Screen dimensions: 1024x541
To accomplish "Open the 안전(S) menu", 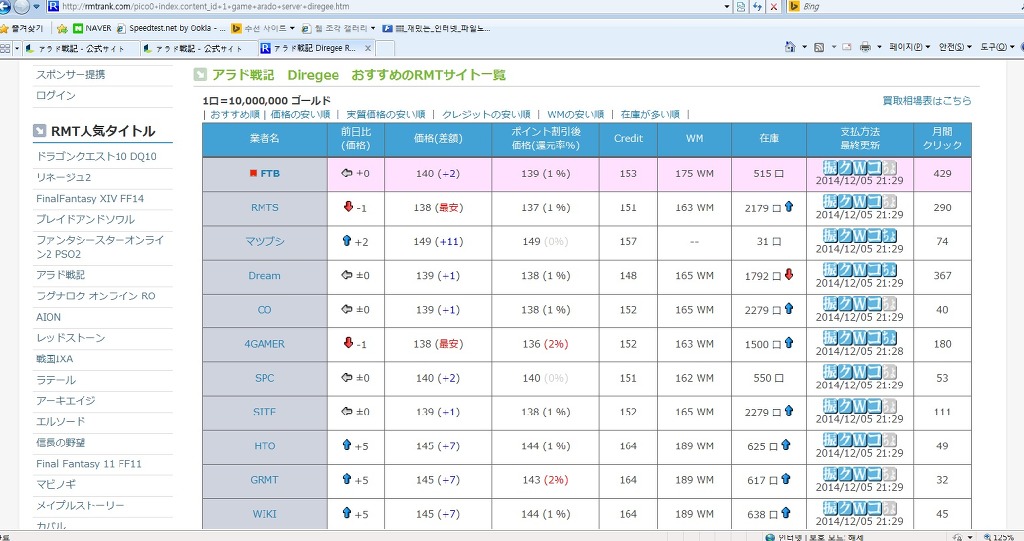I will click(x=955, y=47).
